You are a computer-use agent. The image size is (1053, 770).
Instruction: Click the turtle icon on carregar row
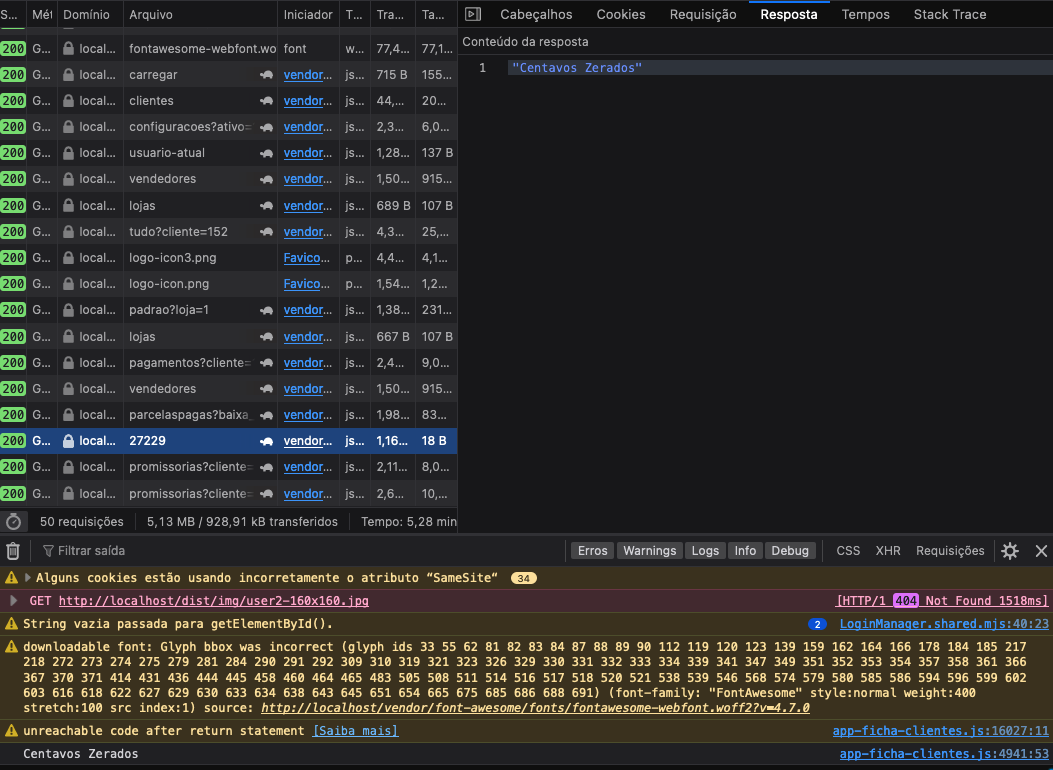coord(267,75)
